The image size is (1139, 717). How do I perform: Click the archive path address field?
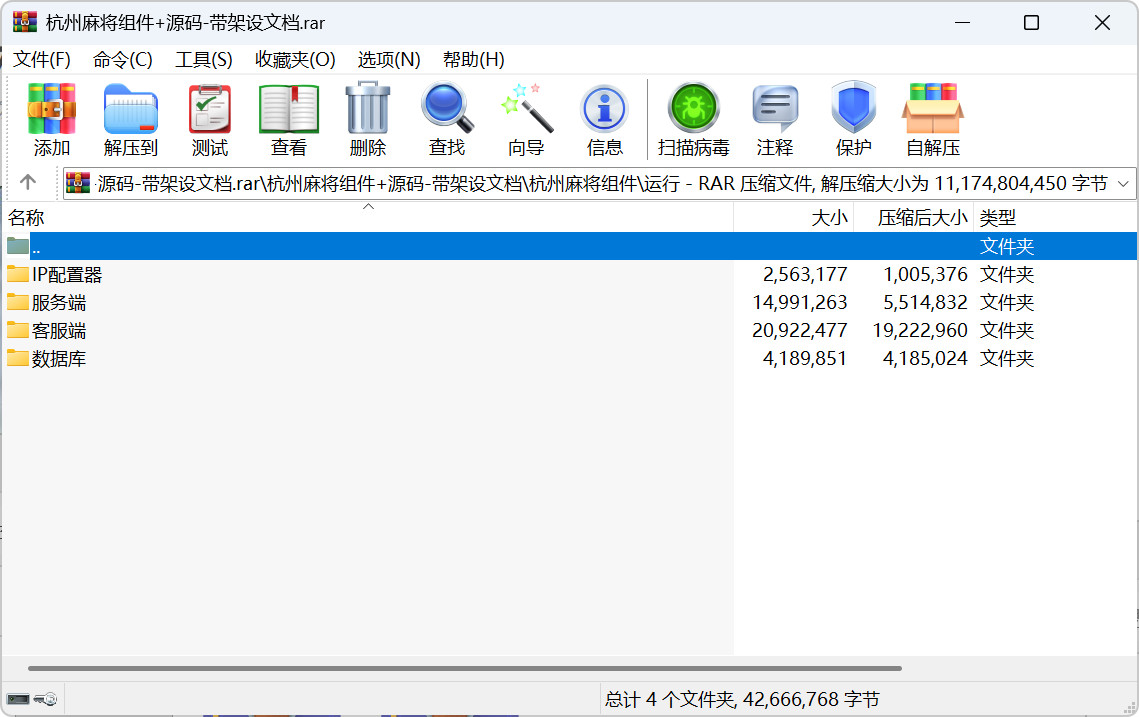600,184
